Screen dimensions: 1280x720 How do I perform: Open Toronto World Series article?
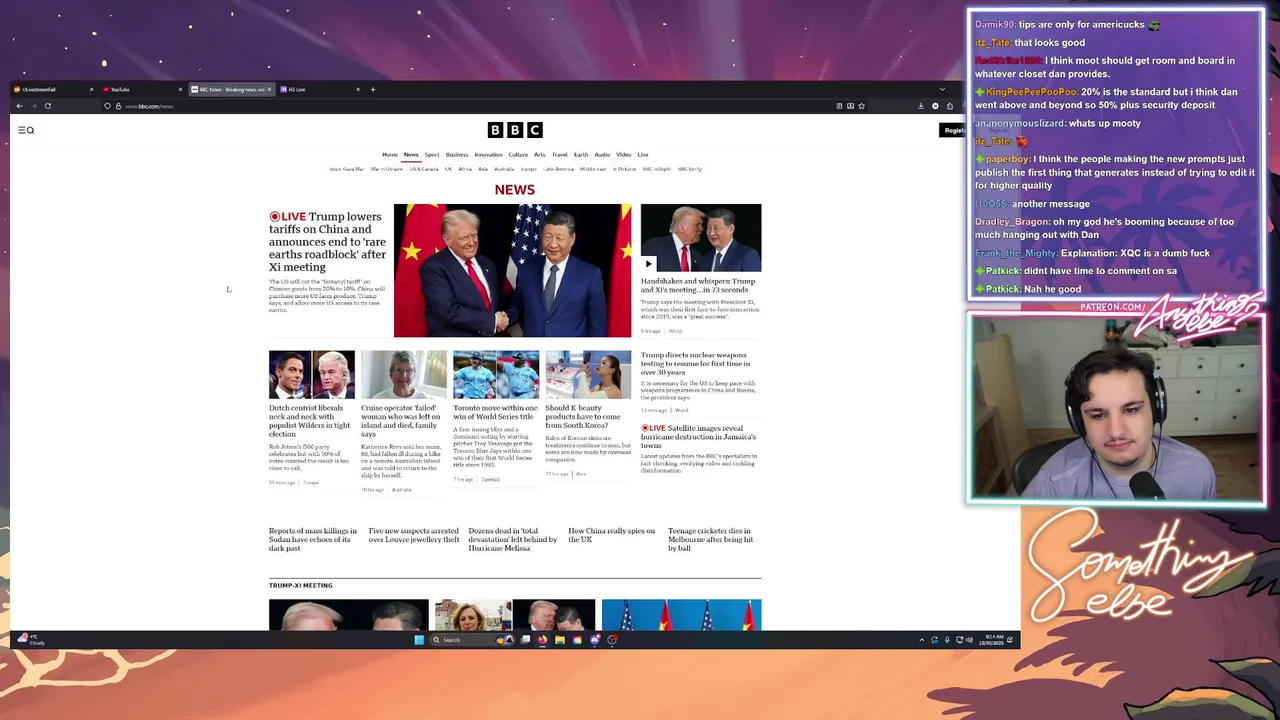click(495, 412)
